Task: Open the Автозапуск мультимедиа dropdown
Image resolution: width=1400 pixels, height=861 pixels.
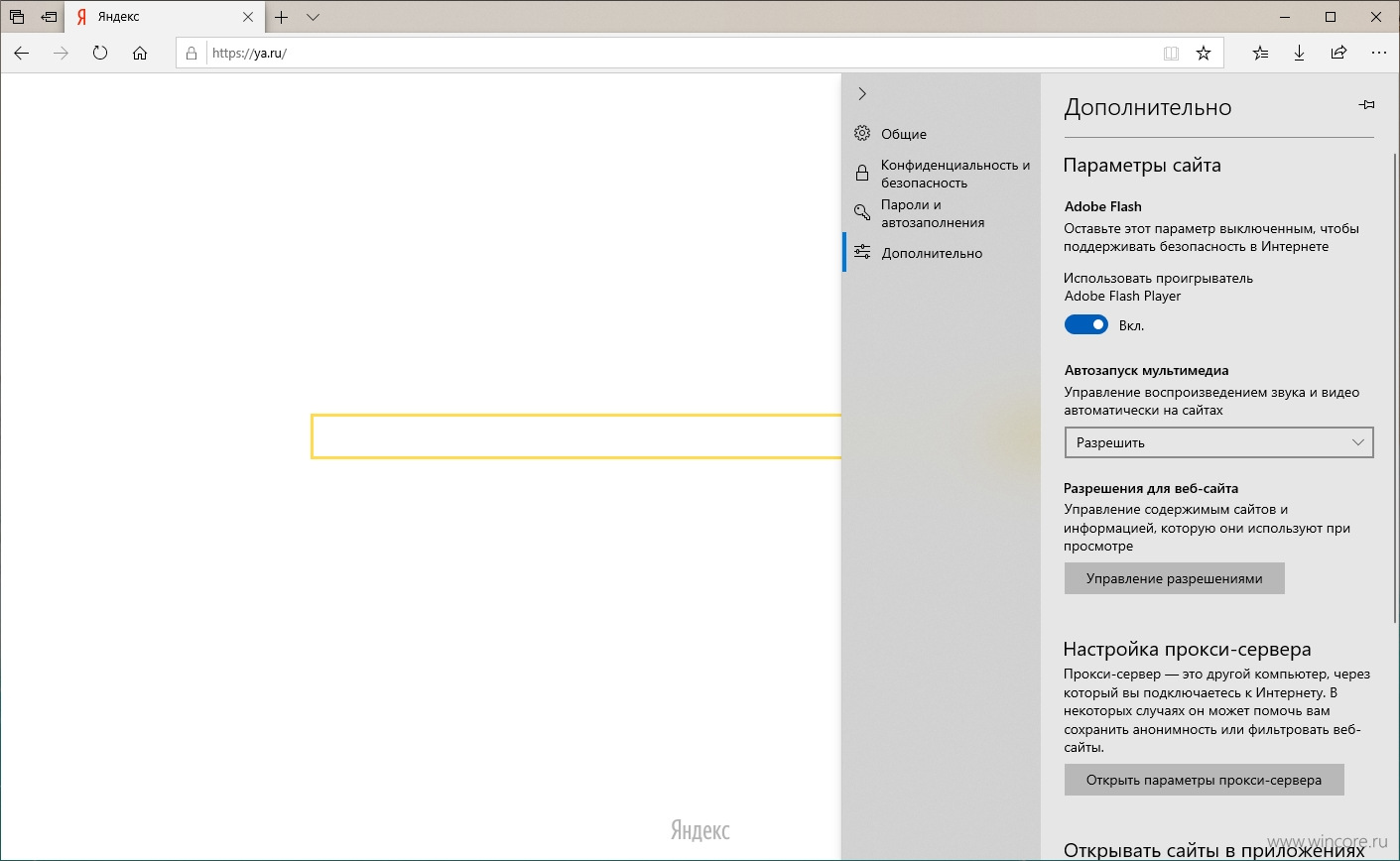Action: coord(1218,442)
